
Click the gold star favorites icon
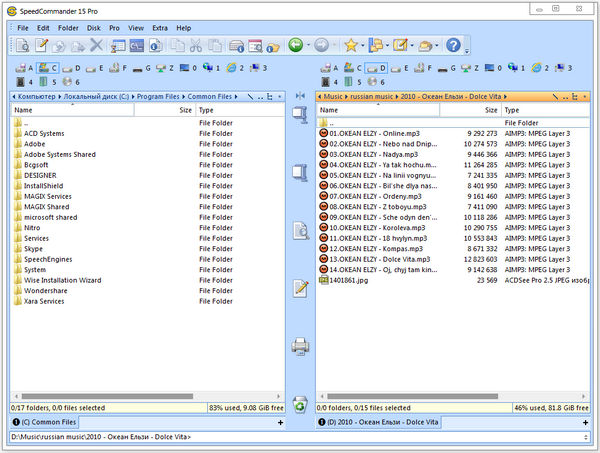(x=351, y=46)
